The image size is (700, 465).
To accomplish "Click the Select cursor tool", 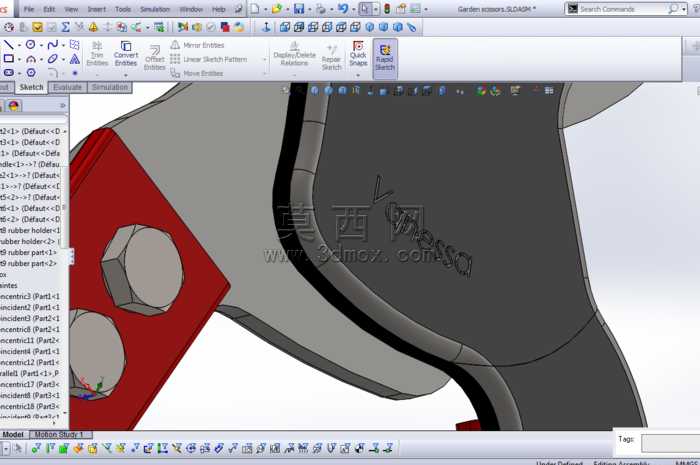I will click(365, 8).
